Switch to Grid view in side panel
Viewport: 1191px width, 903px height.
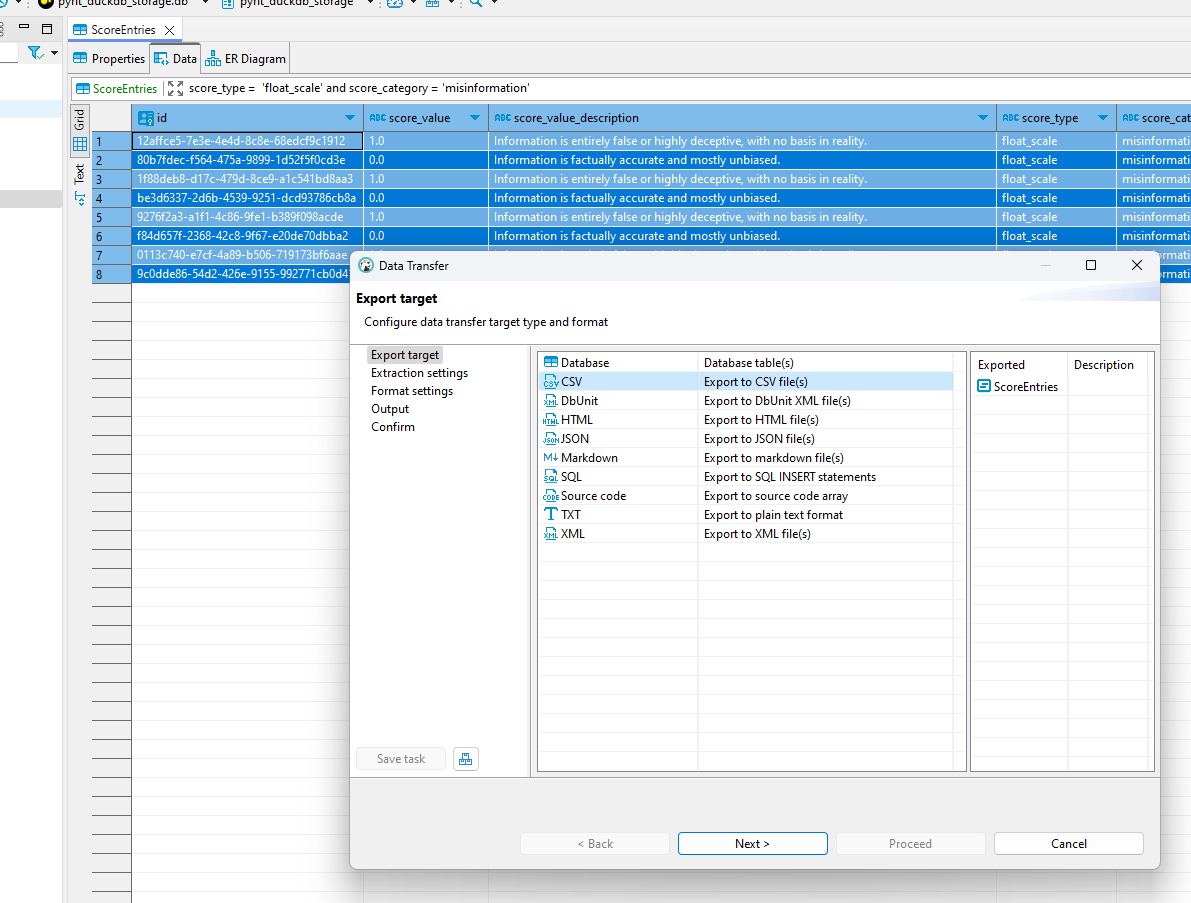coord(80,132)
